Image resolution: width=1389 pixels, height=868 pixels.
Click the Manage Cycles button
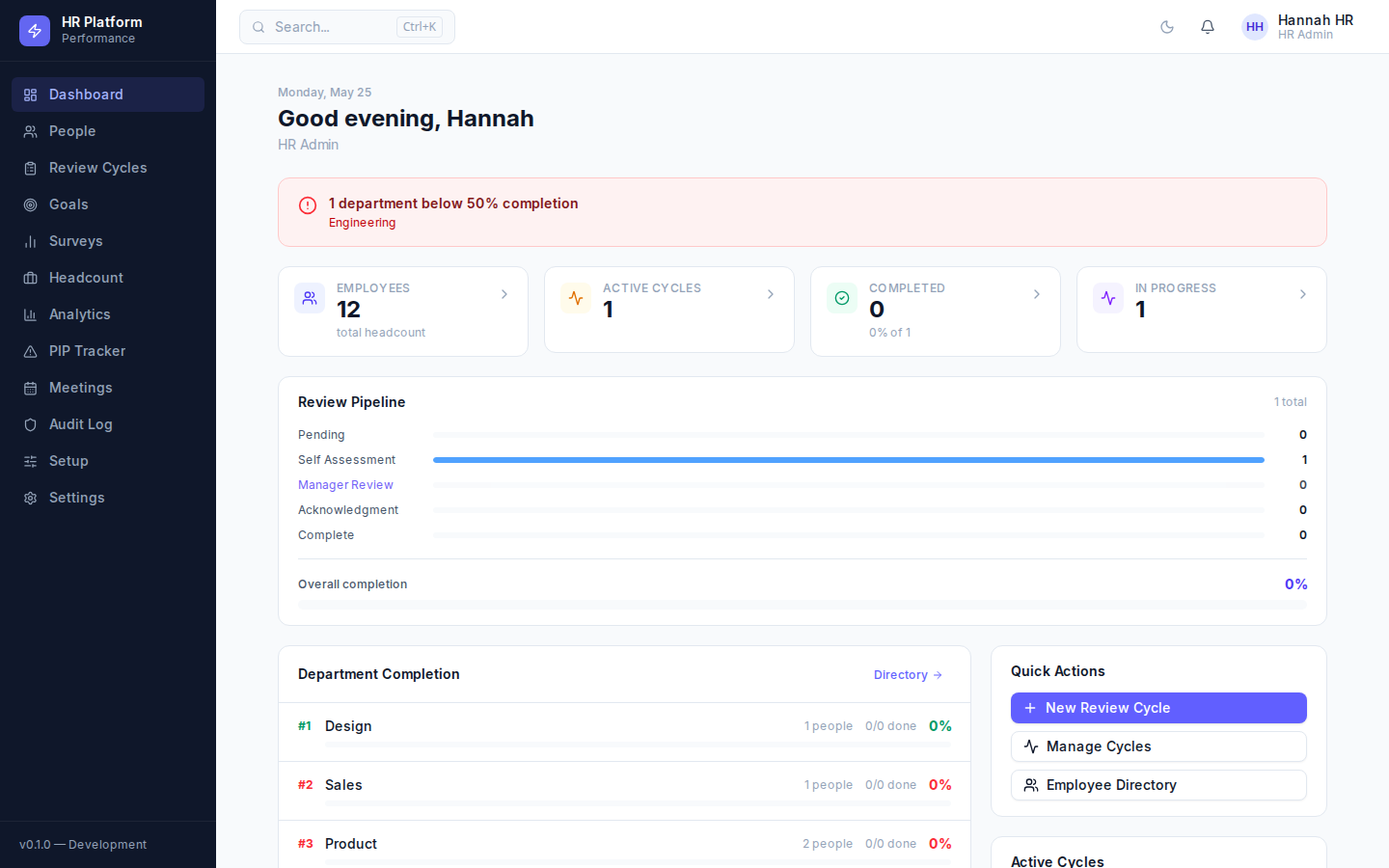1158,746
